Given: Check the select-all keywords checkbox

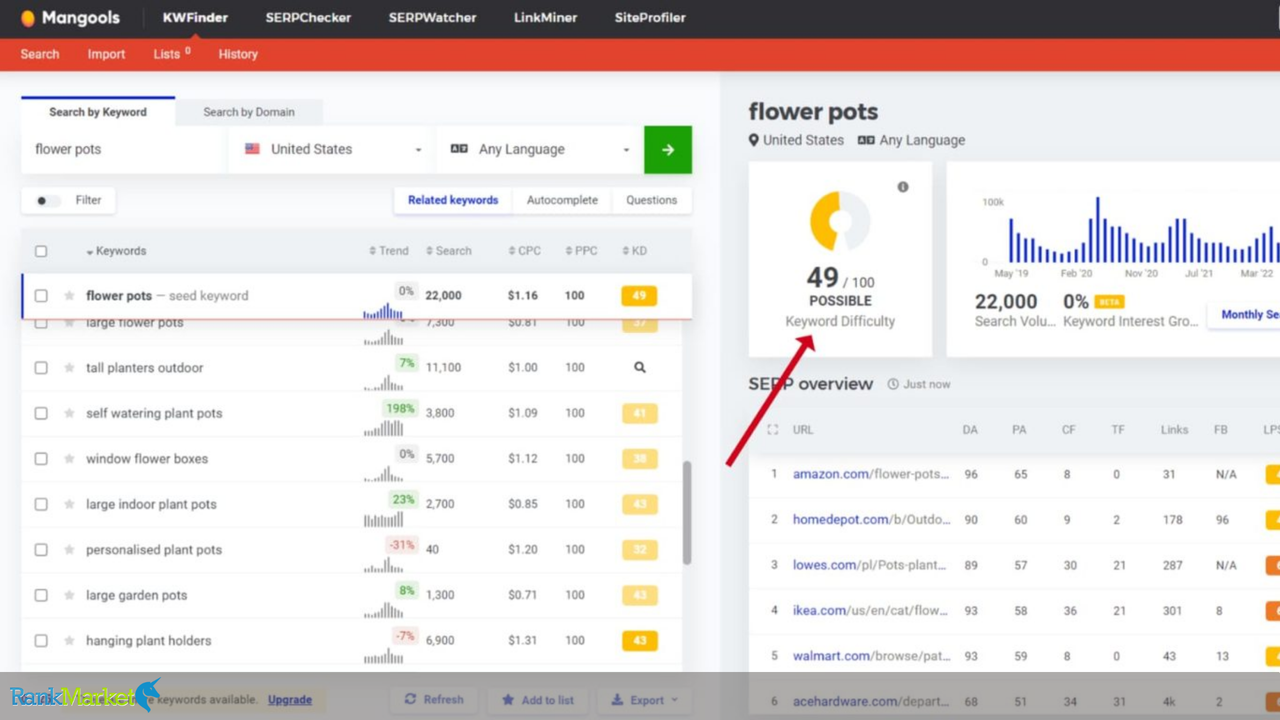Looking at the screenshot, I should tap(41, 251).
